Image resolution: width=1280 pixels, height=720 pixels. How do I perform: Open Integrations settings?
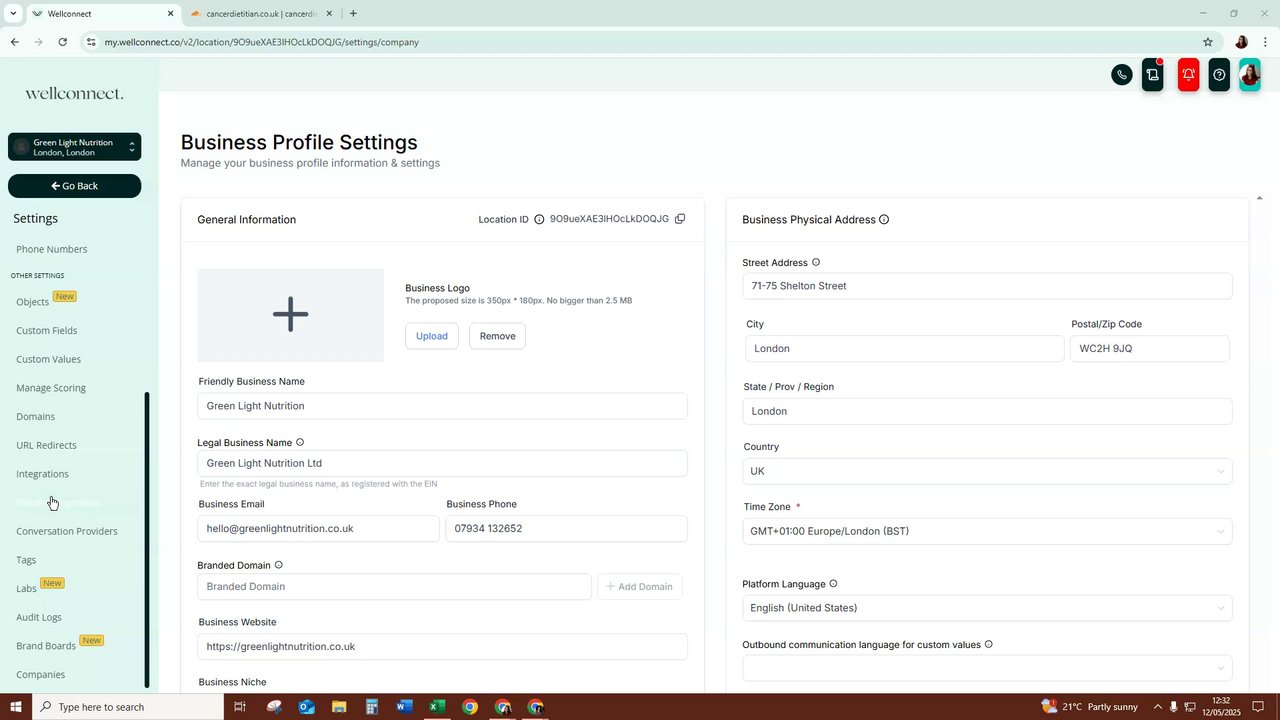(42, 474)
